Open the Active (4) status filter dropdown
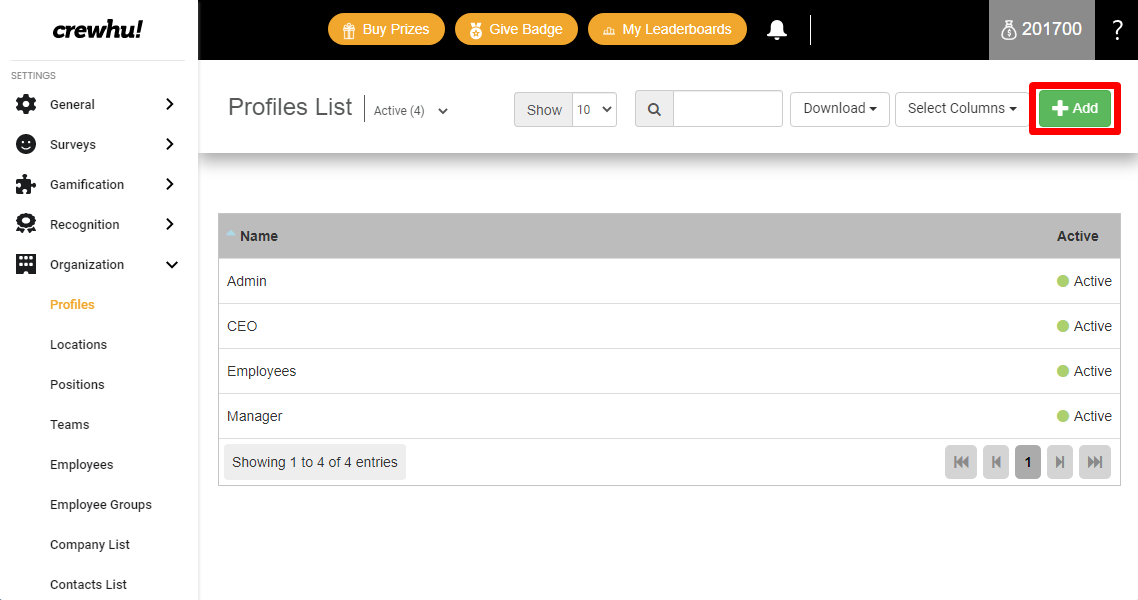Screen dimensions: 1138x600 411,111
